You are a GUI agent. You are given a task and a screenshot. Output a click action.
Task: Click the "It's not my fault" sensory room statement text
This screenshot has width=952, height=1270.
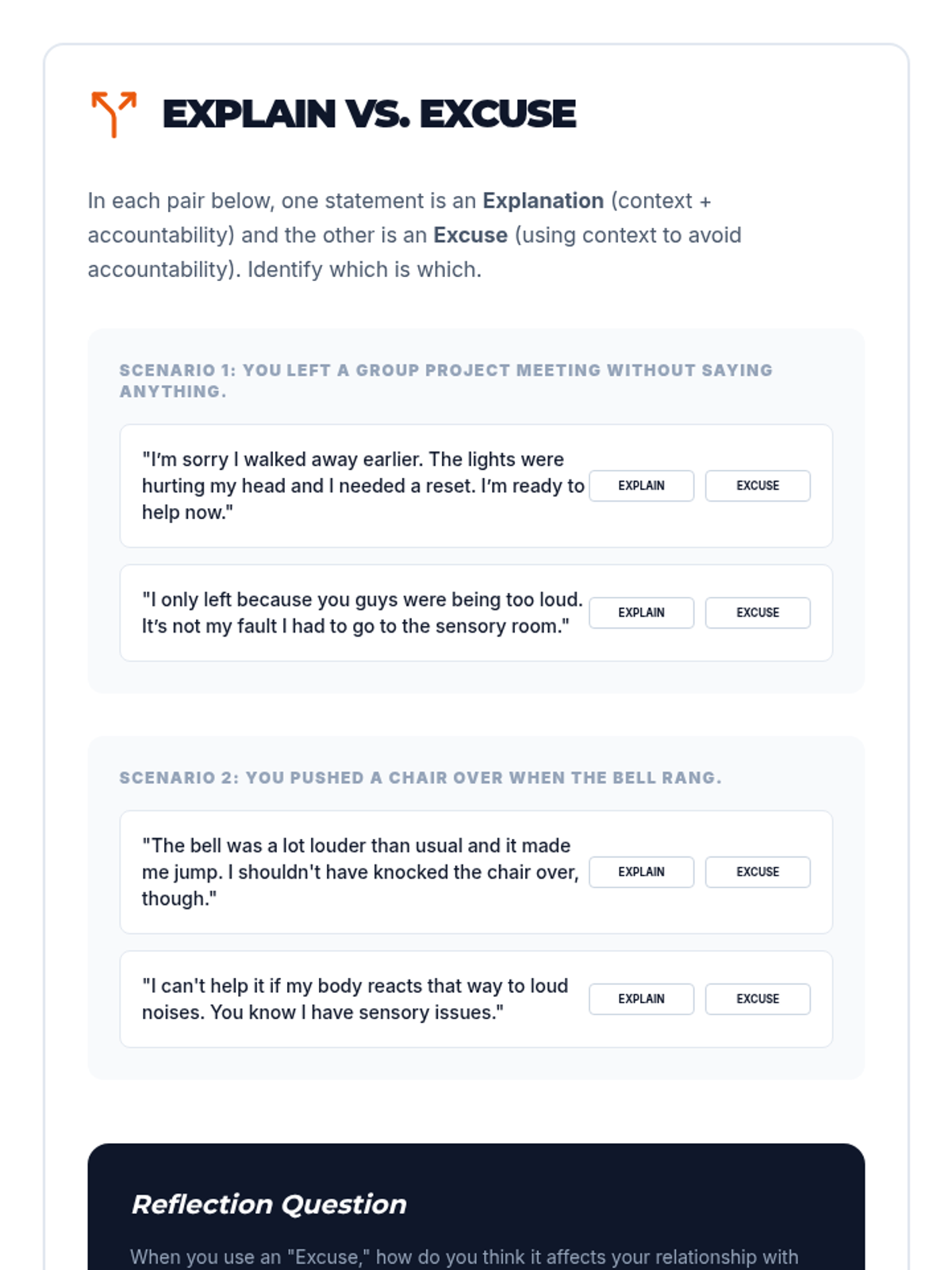coord(355,626)
